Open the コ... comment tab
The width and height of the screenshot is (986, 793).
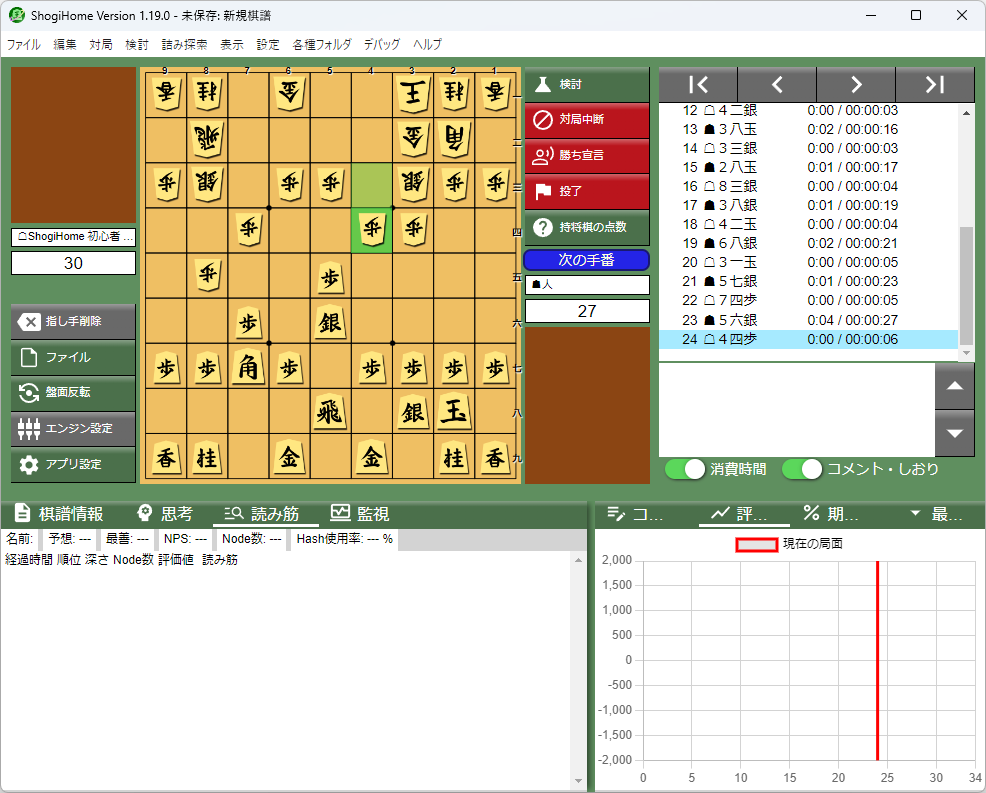coord(635,514)
